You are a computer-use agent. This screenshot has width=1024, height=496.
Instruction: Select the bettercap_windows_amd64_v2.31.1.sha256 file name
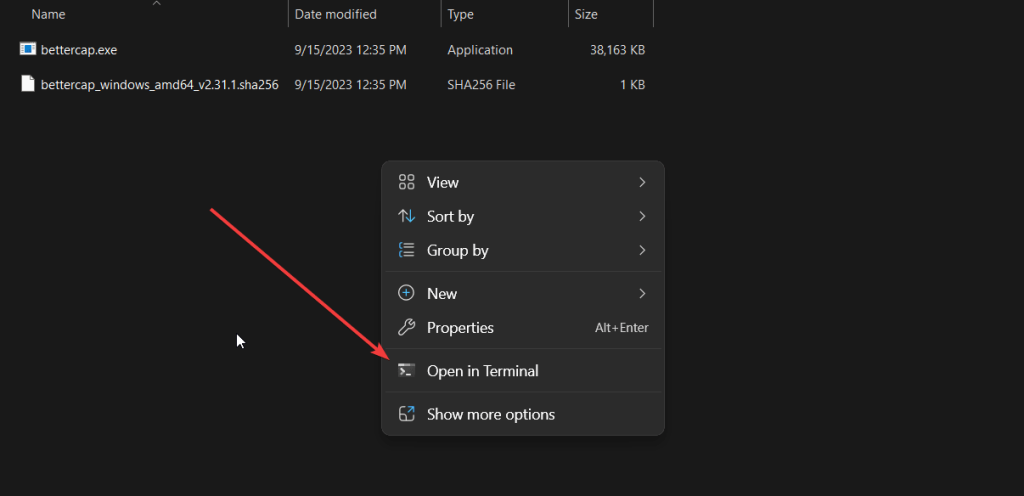coord(159,85)
